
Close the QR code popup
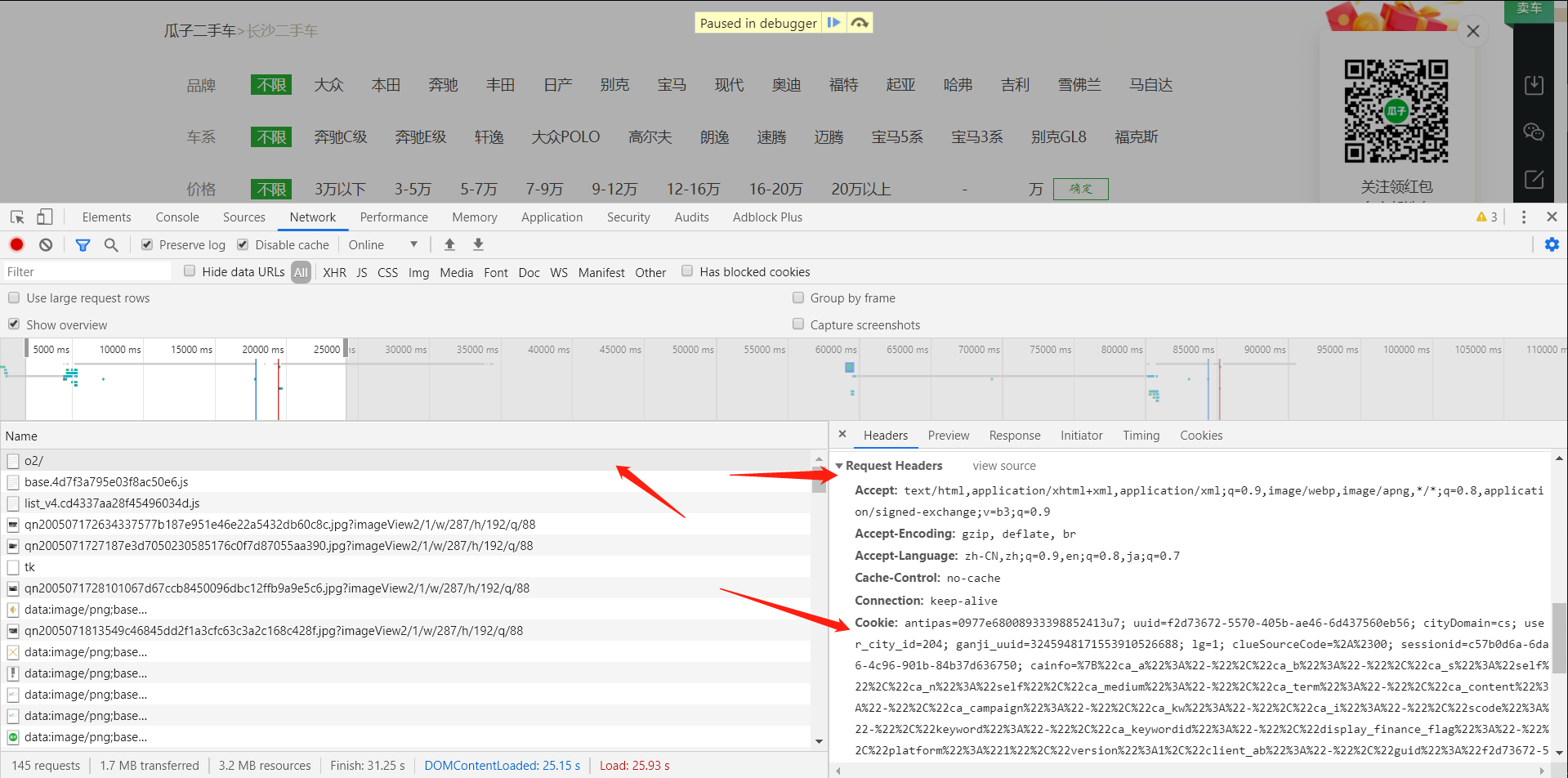click(1473, 31)
